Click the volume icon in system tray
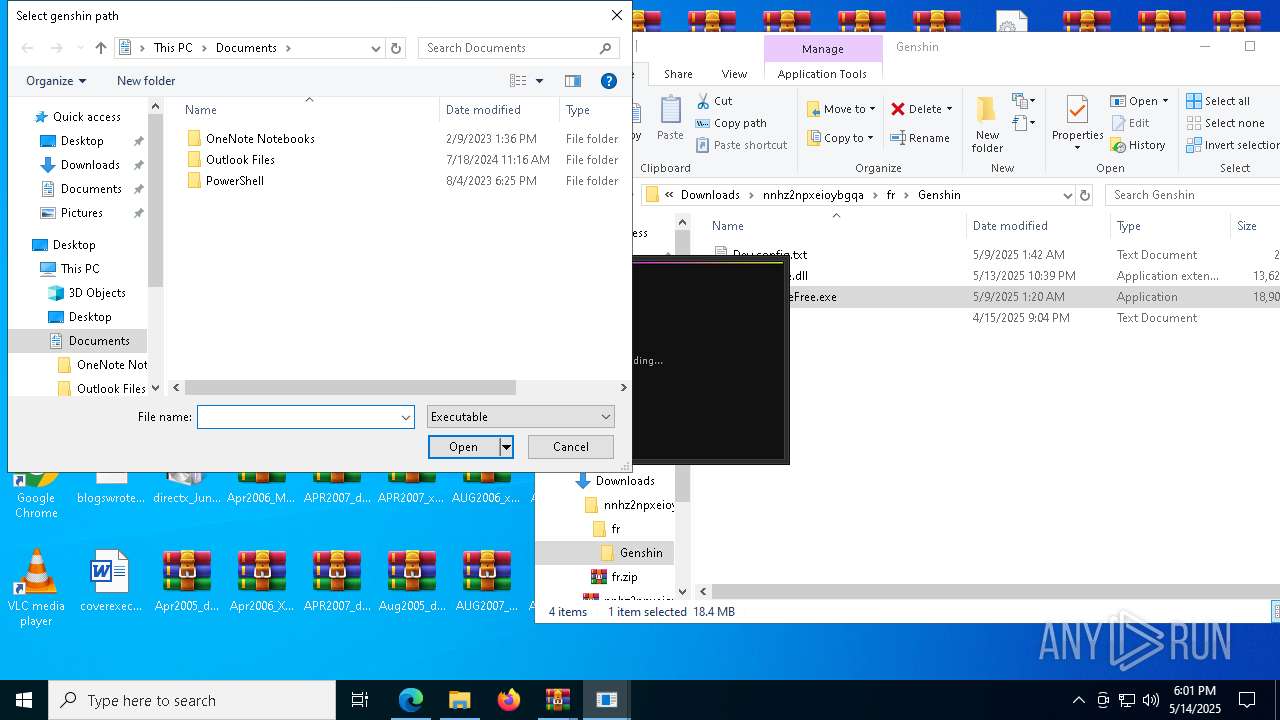This screenshot has width=1280, height=720. (1151, 700)
